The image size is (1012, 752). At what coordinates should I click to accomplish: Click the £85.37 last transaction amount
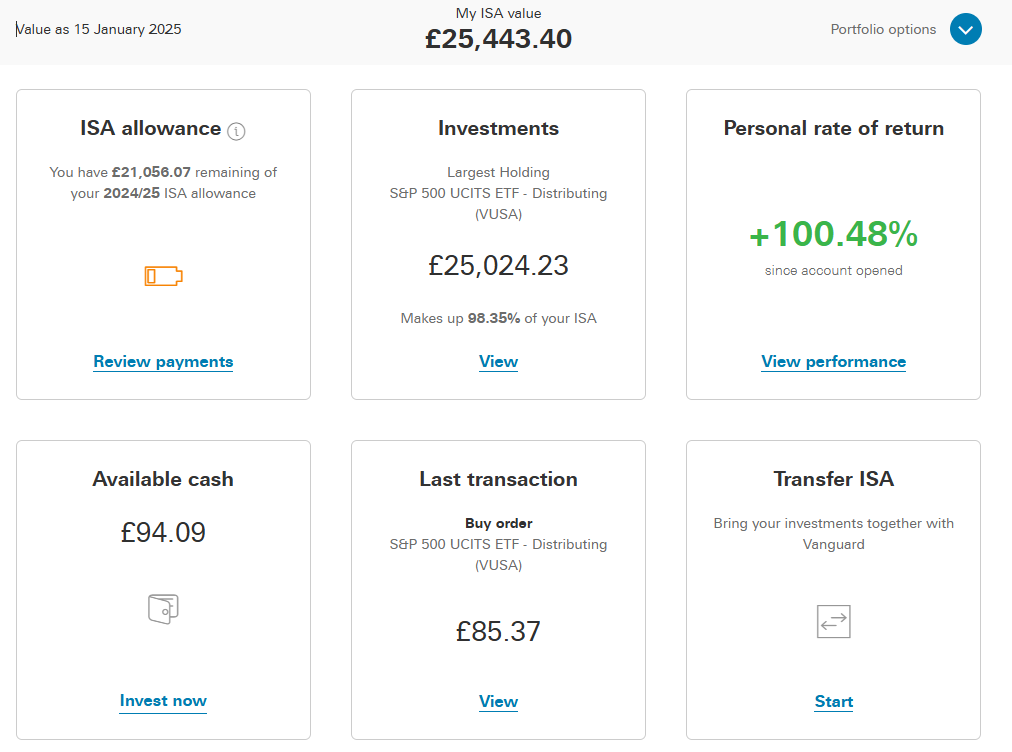click(x=498, y=631)
